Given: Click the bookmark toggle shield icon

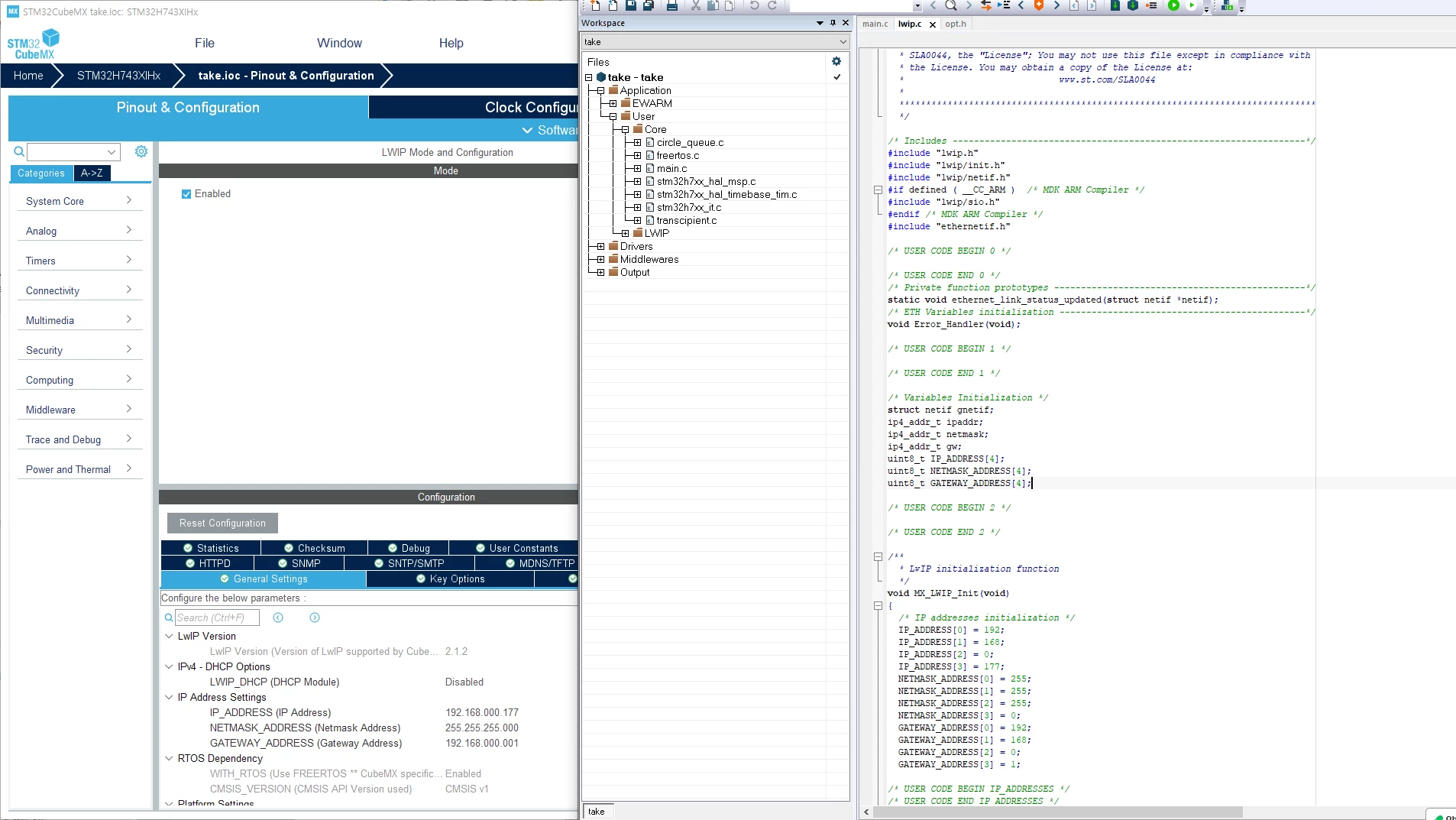Looking at the screenshot, I should point(1039,5).
